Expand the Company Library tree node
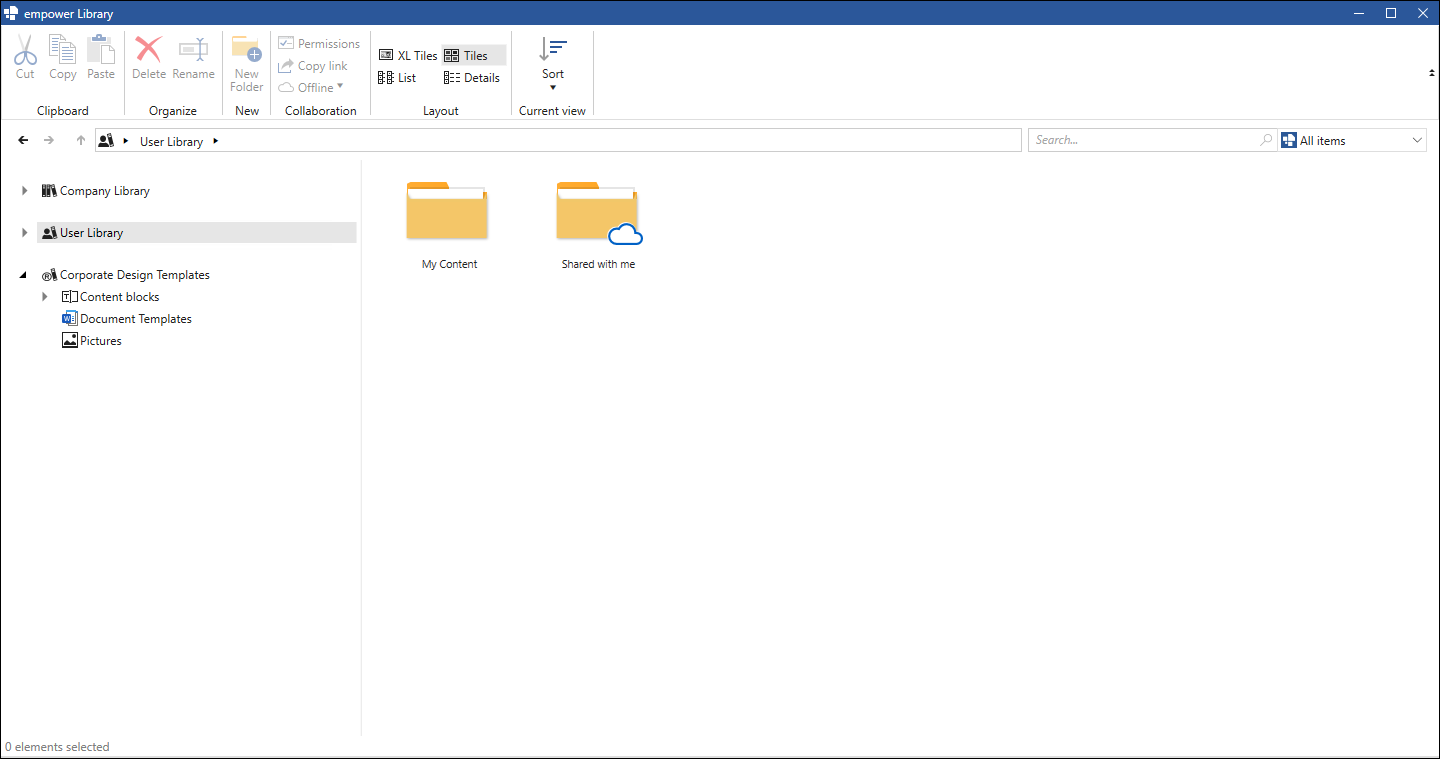 coord(25,191)
